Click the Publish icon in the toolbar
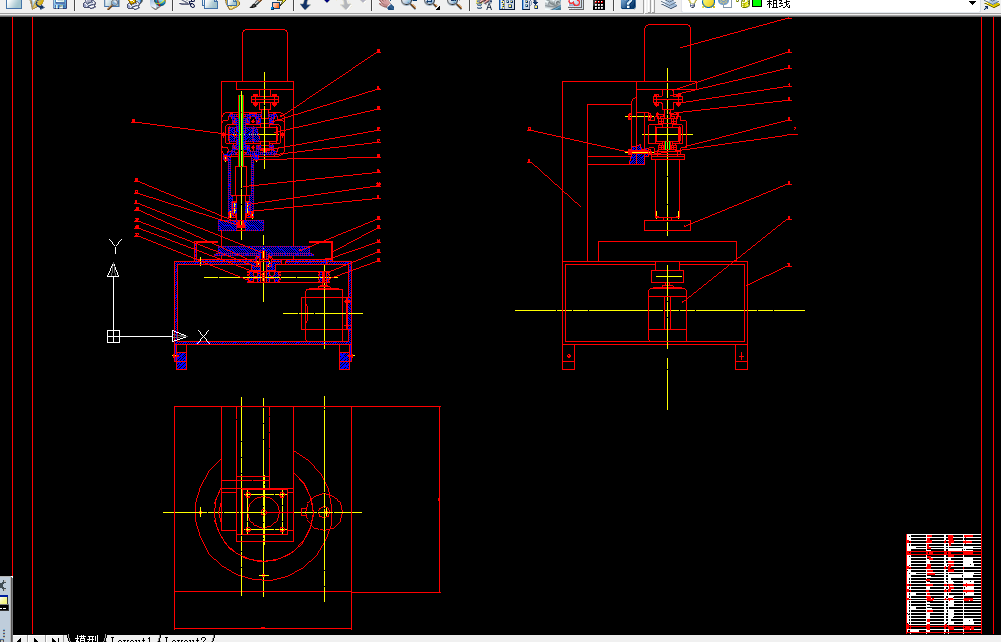1001x642 pixels. pyautogui.click(x=135, y=4)
